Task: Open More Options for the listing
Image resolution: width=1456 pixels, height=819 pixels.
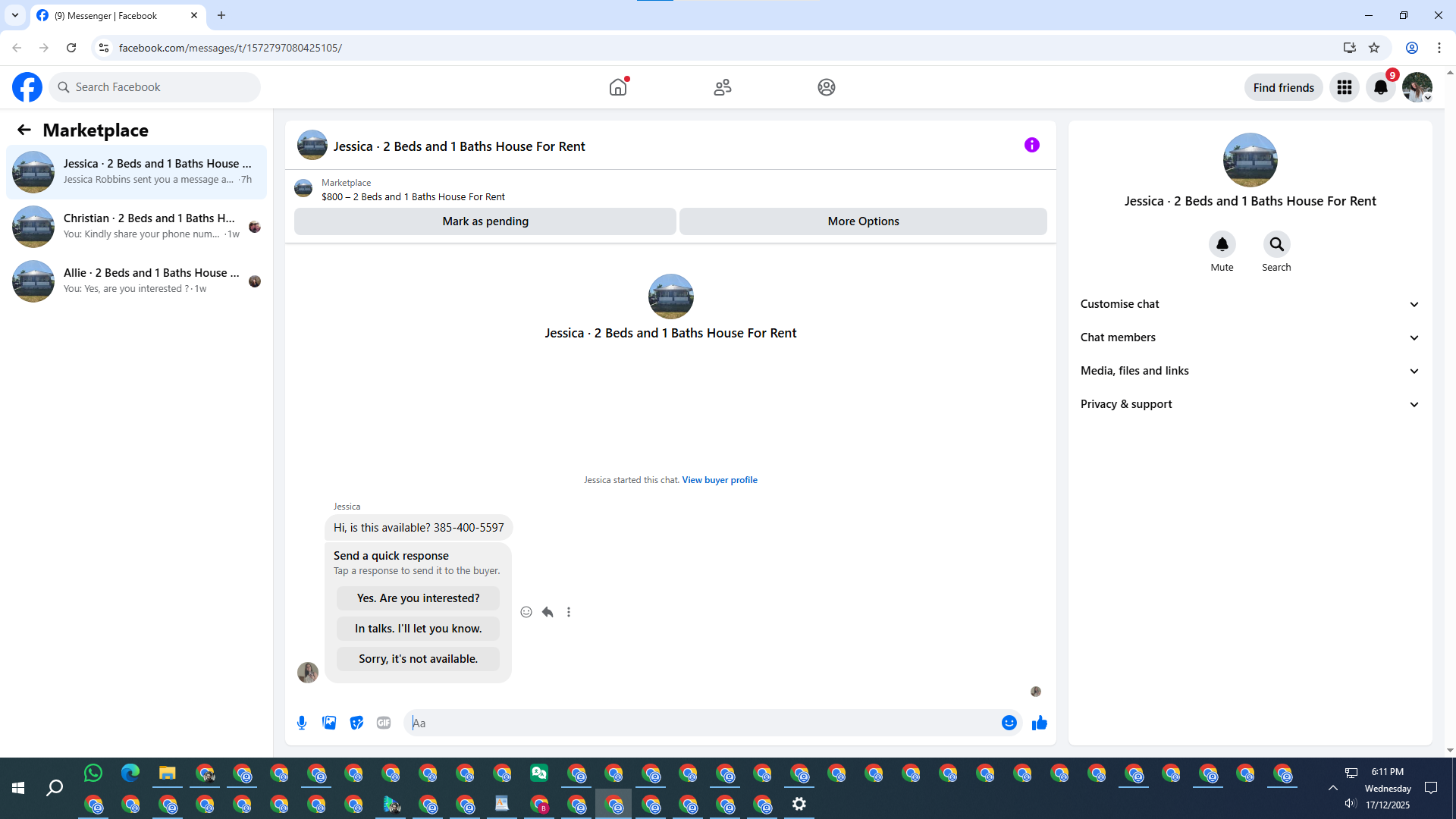Action: point(863,221)
